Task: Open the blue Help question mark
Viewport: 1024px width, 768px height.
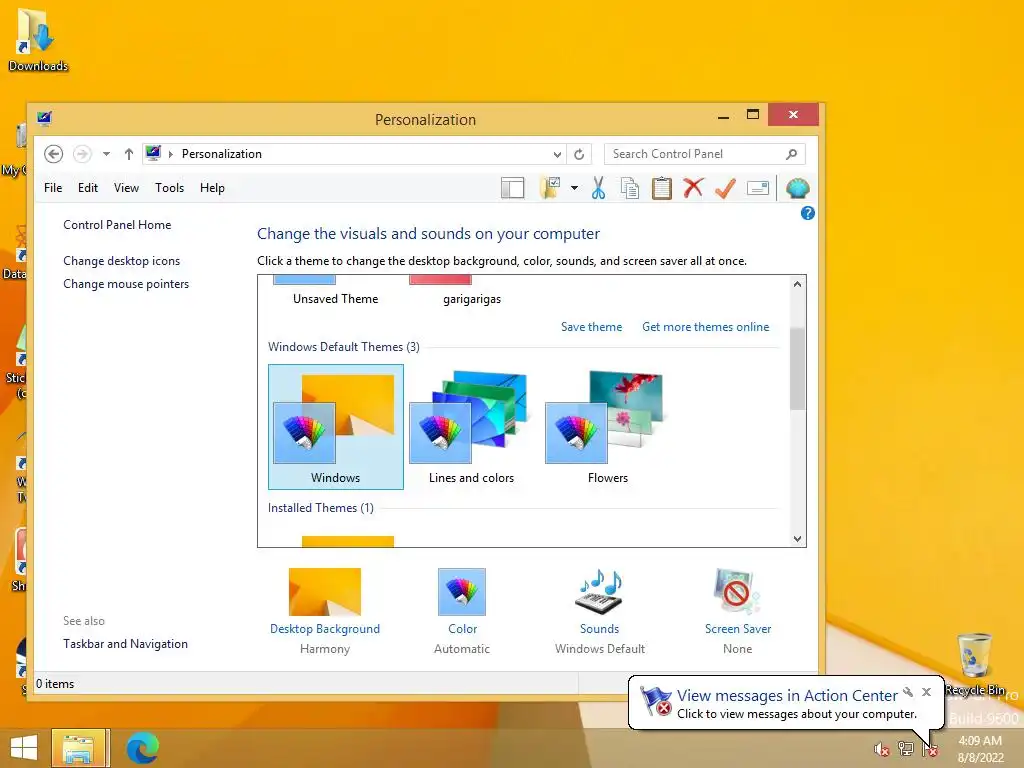Action: [x=808, y=213]
